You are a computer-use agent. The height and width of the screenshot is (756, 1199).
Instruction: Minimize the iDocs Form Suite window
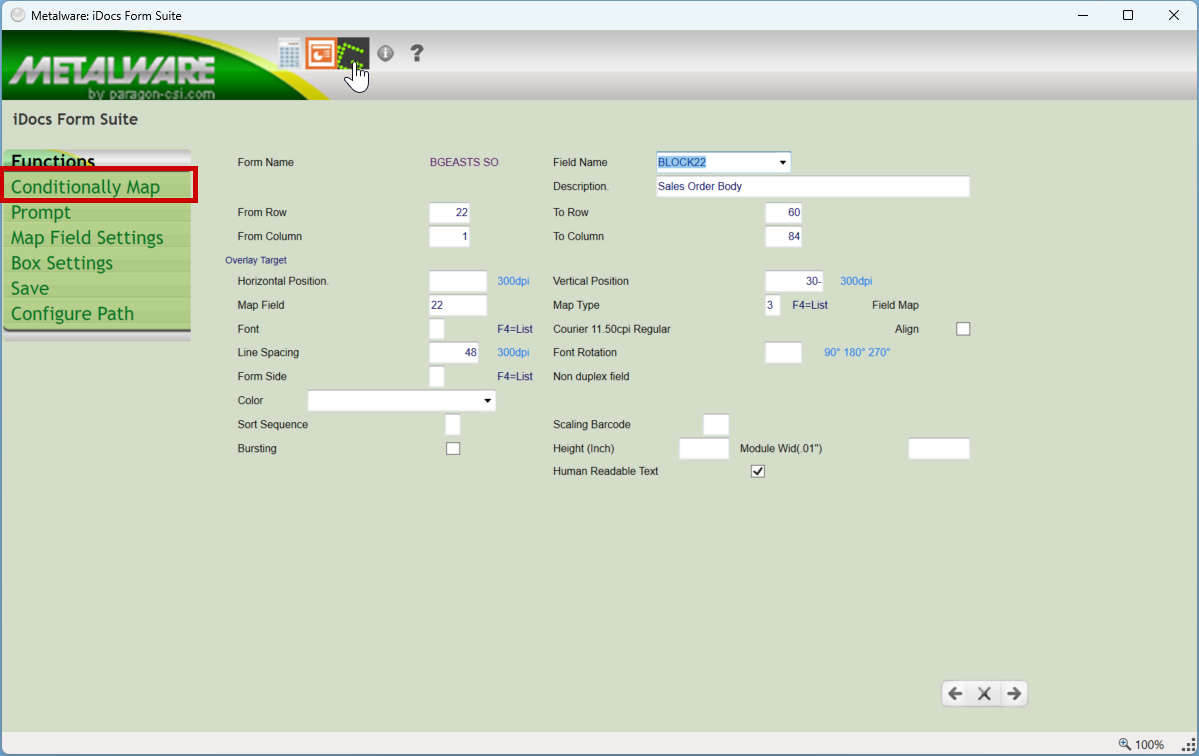click(x=1083, y=15)
